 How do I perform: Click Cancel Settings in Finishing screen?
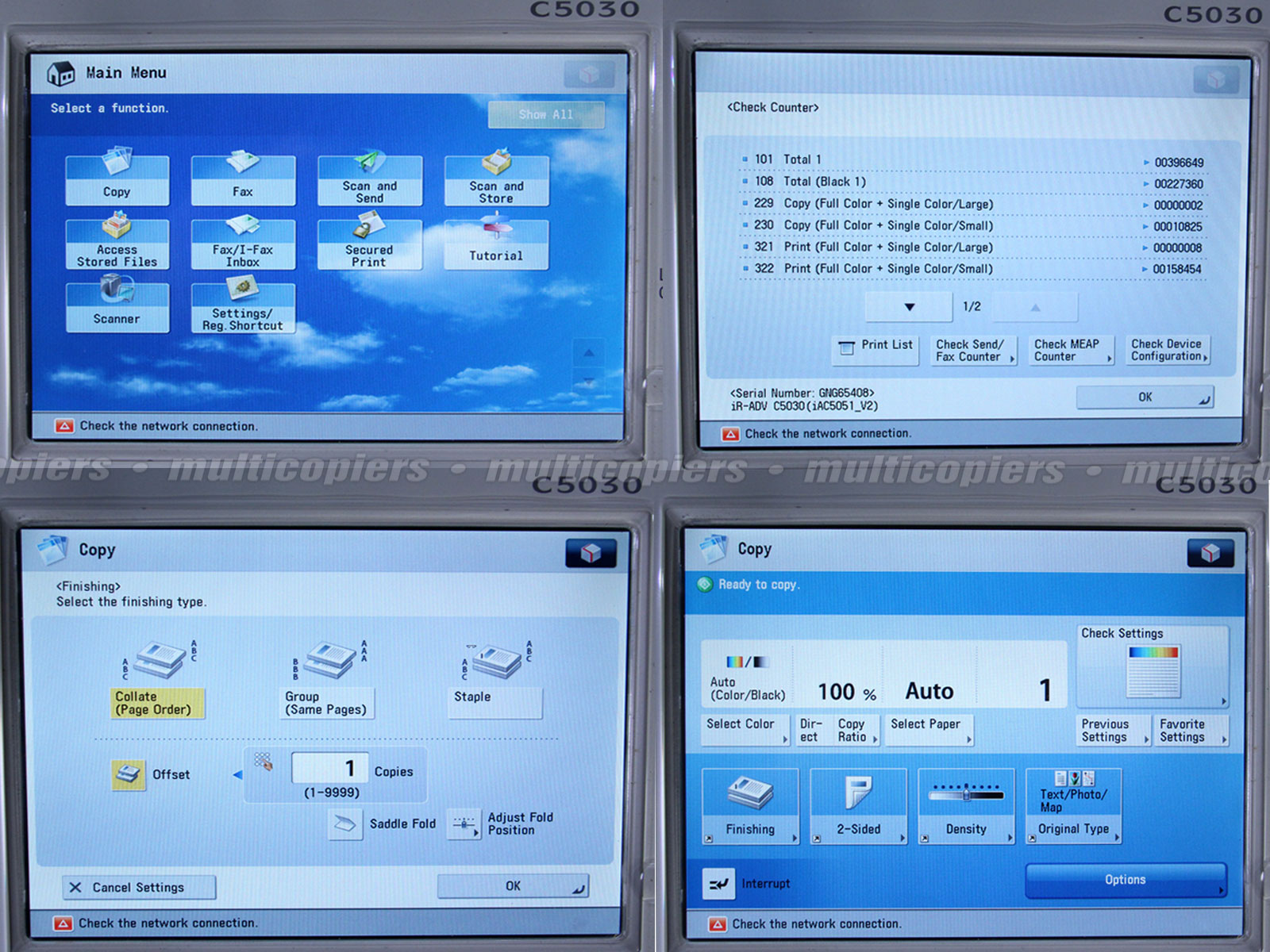pos(139,887)
